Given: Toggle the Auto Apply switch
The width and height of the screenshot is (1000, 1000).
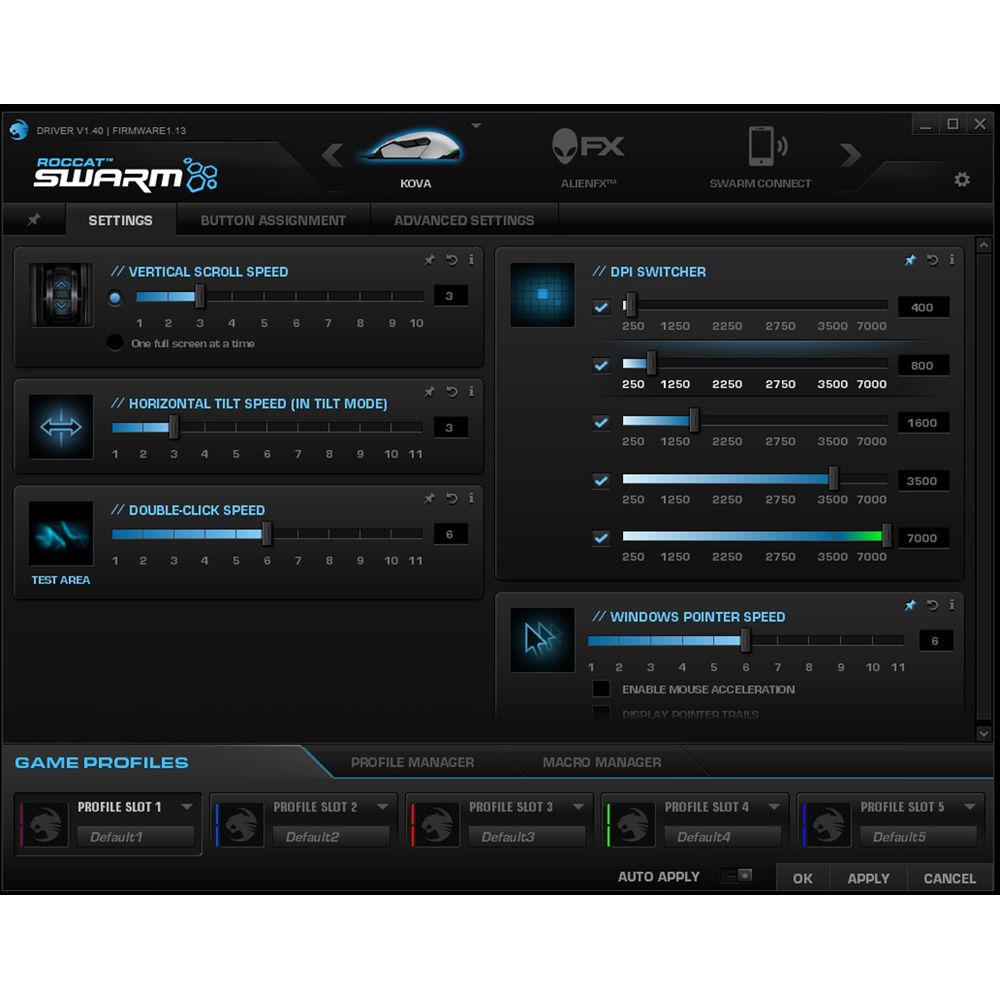Looking at the screenshot, I should 737,876.
